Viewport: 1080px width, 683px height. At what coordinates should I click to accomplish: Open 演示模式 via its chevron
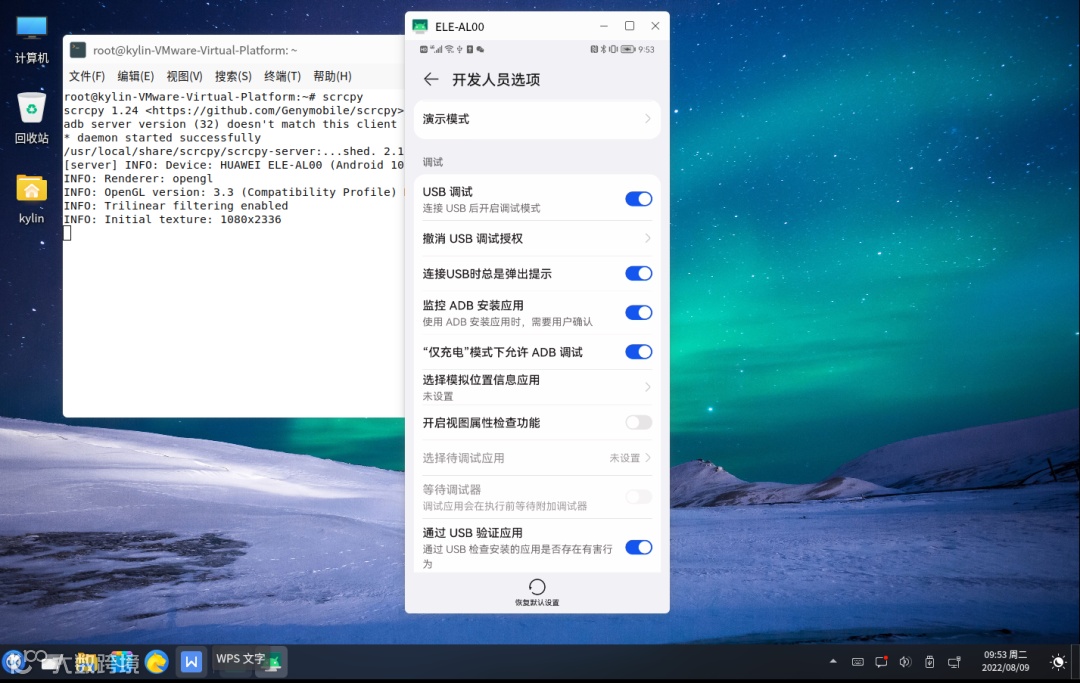click(647, 118)
